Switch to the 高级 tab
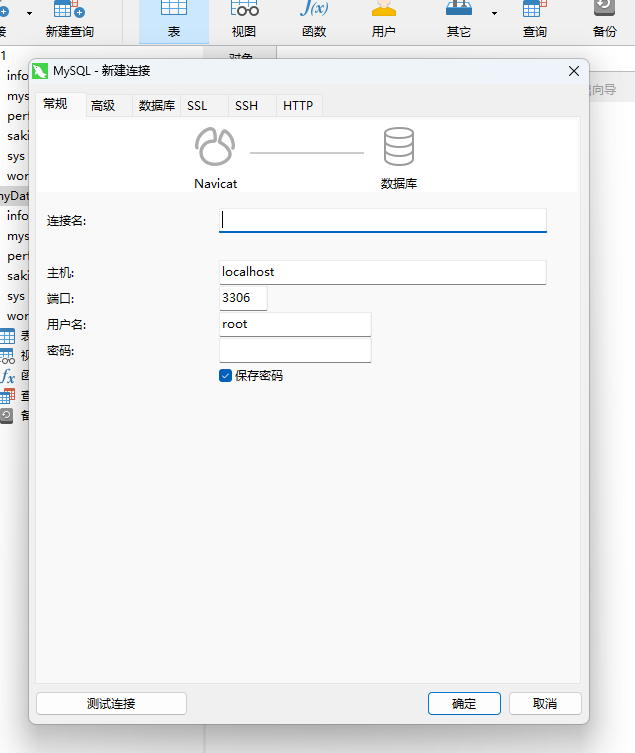This screenshot has height=753, width=635. point(109,106)
